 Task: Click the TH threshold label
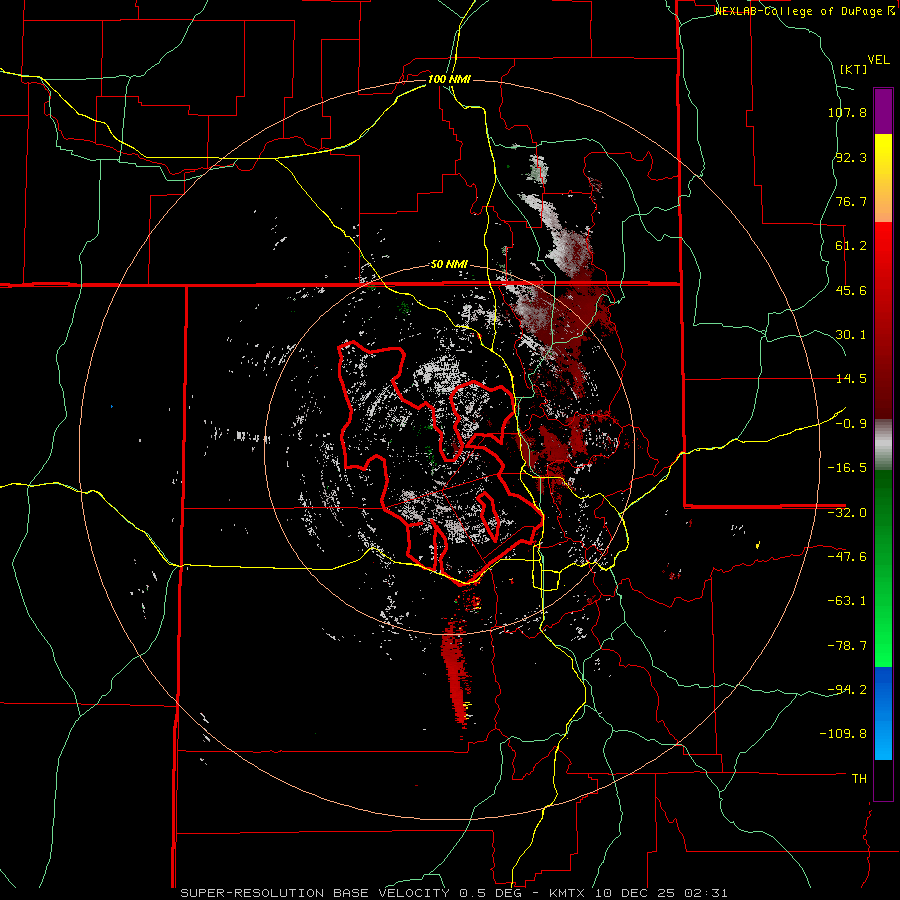coord(859,779)
